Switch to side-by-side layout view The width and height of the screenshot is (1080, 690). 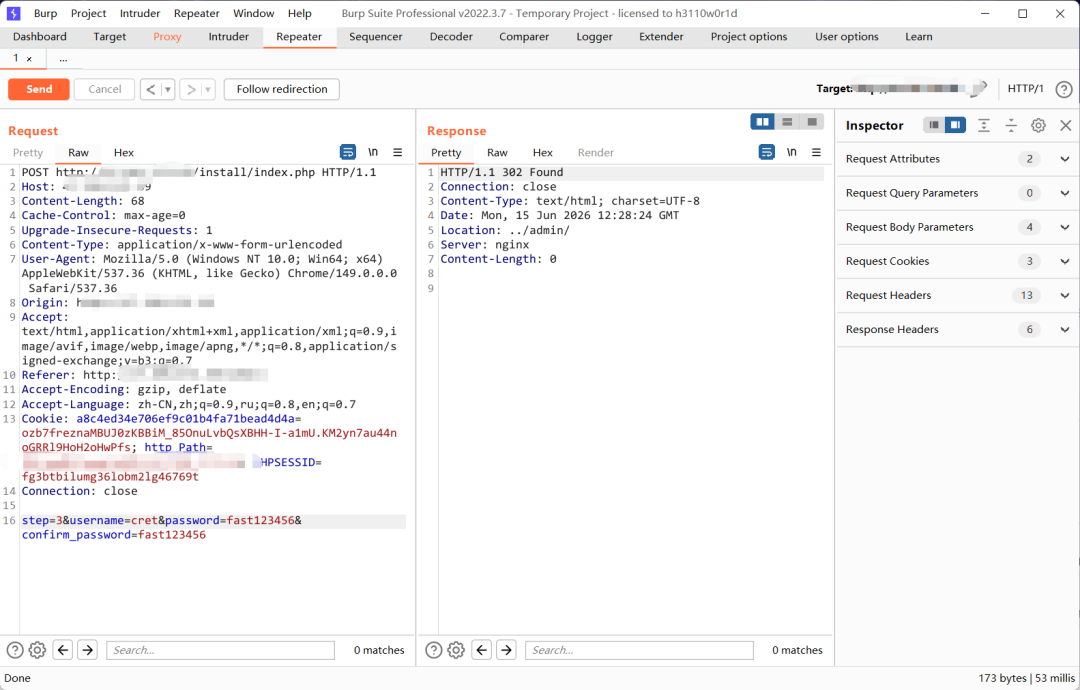[762, 122]
